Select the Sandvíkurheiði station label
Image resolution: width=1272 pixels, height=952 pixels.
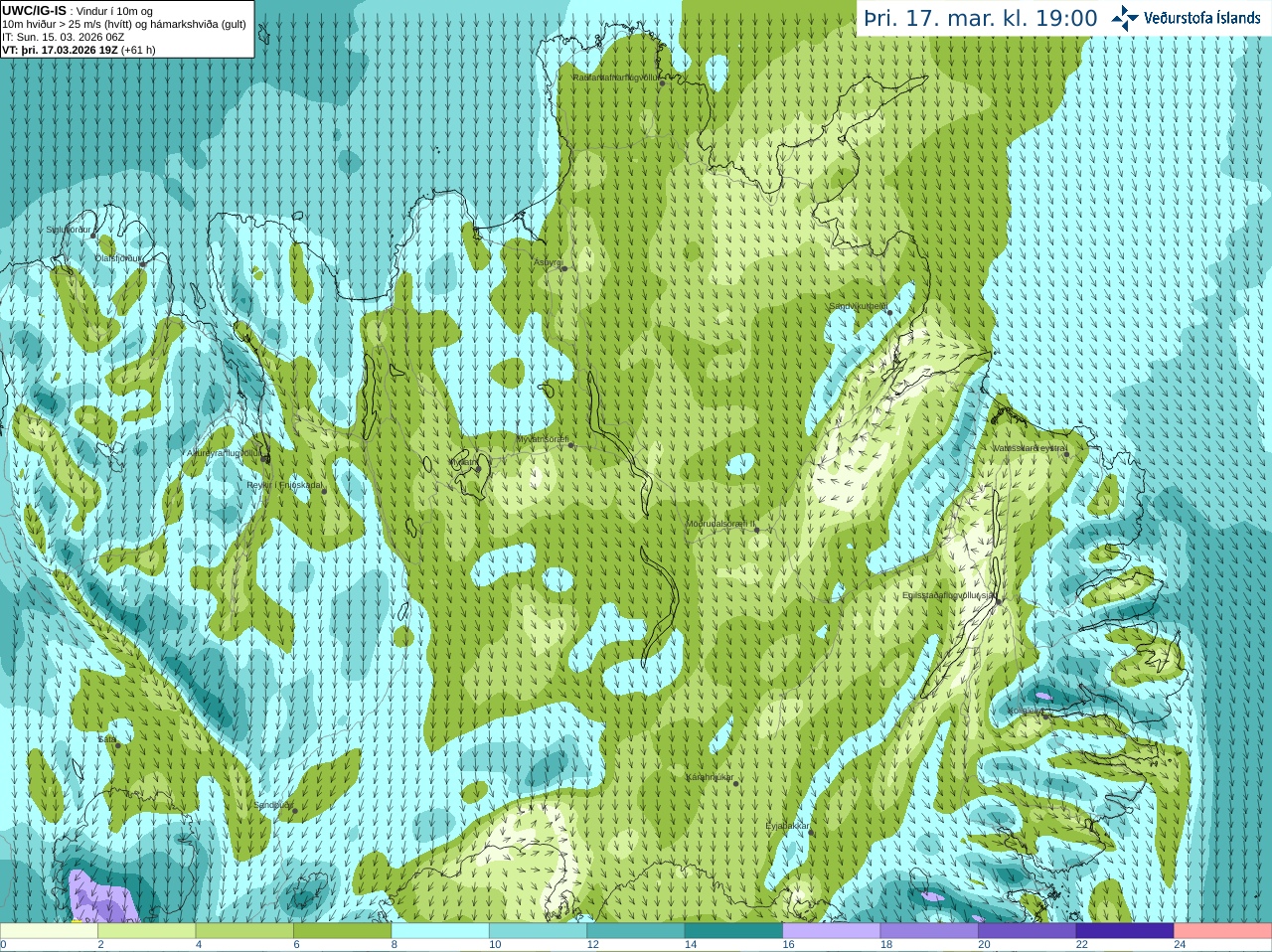pos(859,306)
